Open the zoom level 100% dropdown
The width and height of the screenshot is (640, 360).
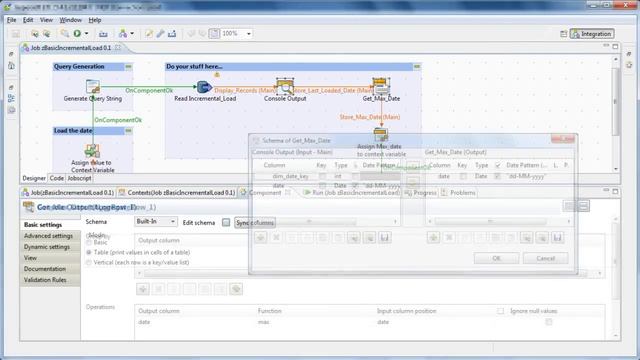(249, 33)
